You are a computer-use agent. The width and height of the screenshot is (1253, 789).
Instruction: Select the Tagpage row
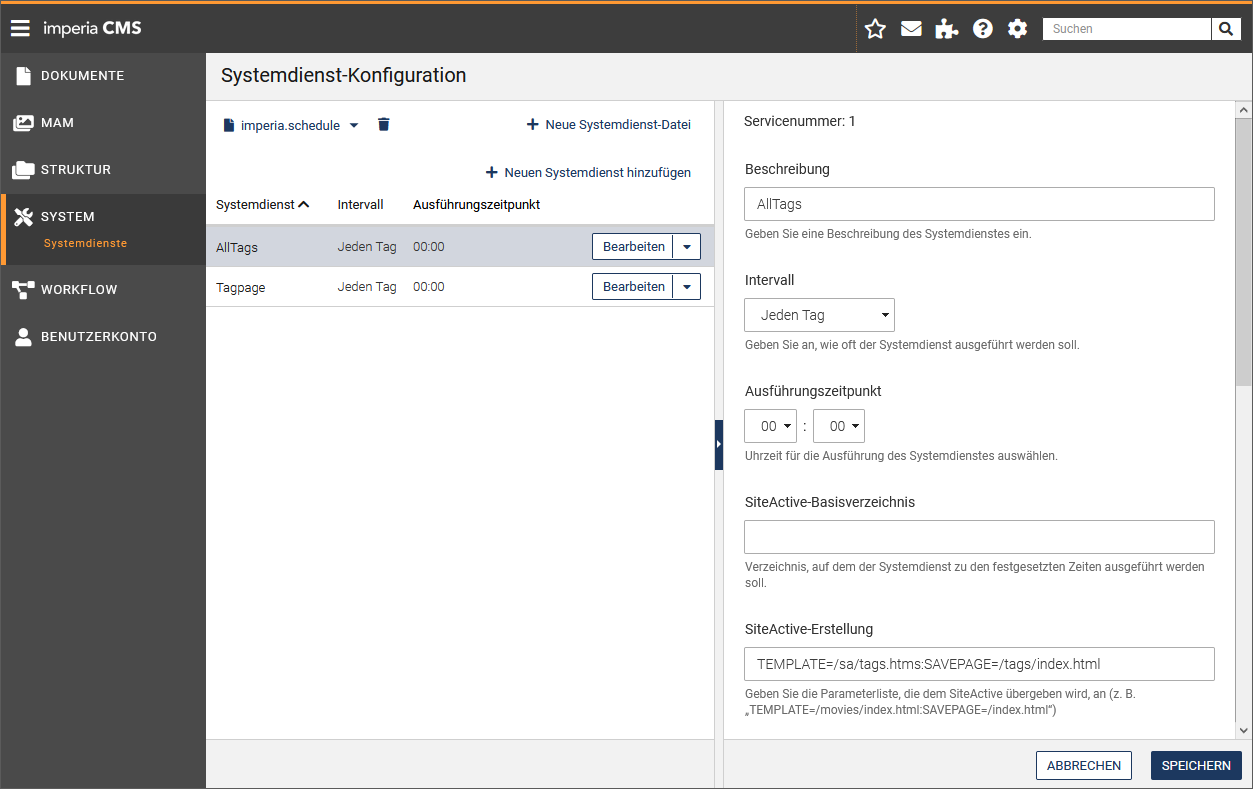pyautogui.click(x=460, y=287)
